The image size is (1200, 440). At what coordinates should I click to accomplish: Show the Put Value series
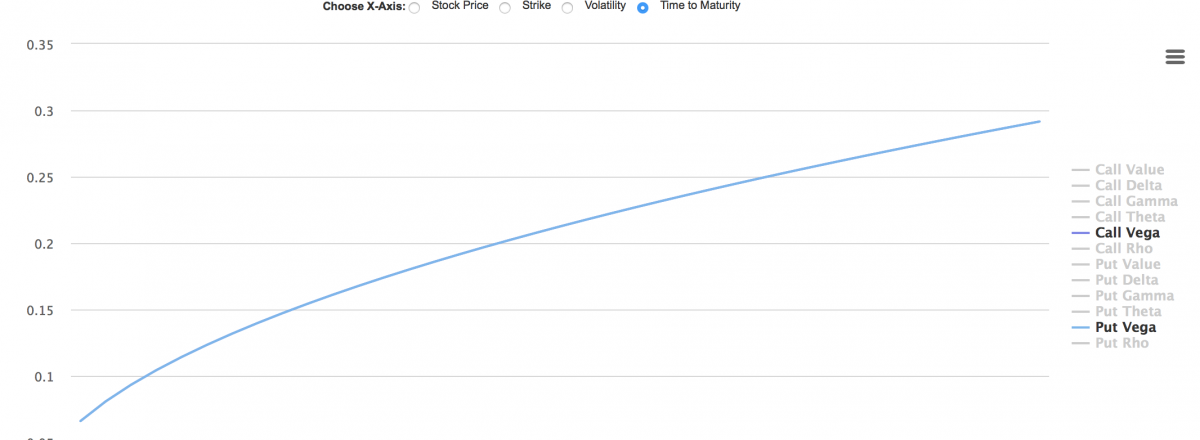(1128, 264)
